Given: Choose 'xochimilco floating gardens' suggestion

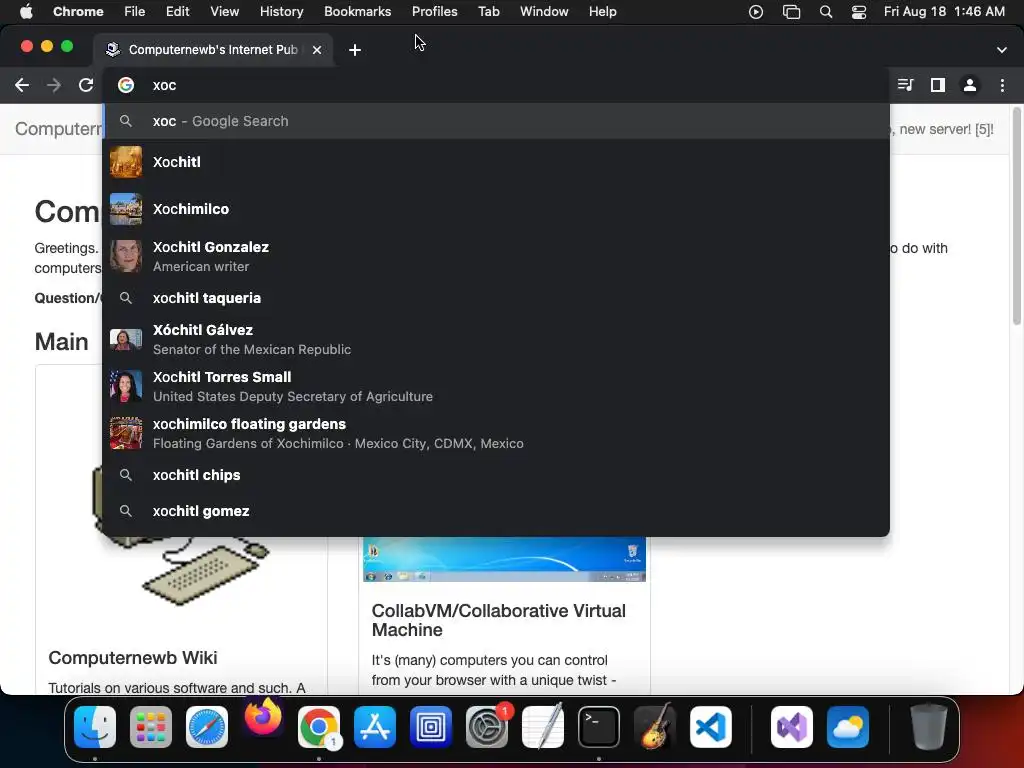Looking at the screenshot, I should (x=496, y=433).
